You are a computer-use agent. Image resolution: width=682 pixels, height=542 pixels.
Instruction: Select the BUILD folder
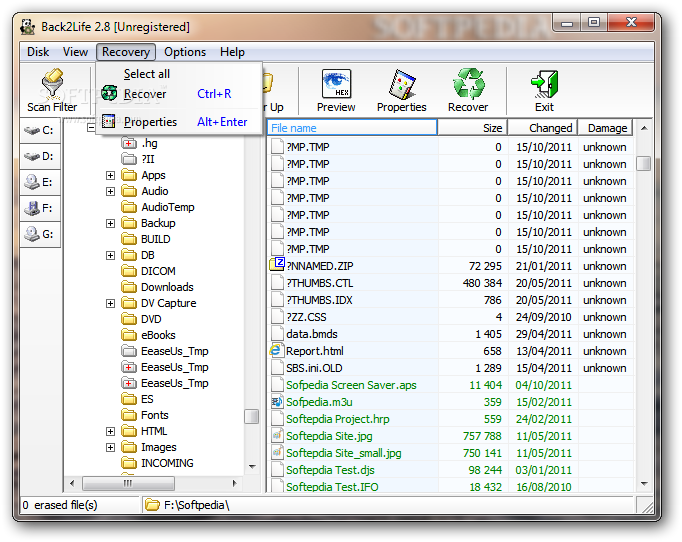coord(155,239)
